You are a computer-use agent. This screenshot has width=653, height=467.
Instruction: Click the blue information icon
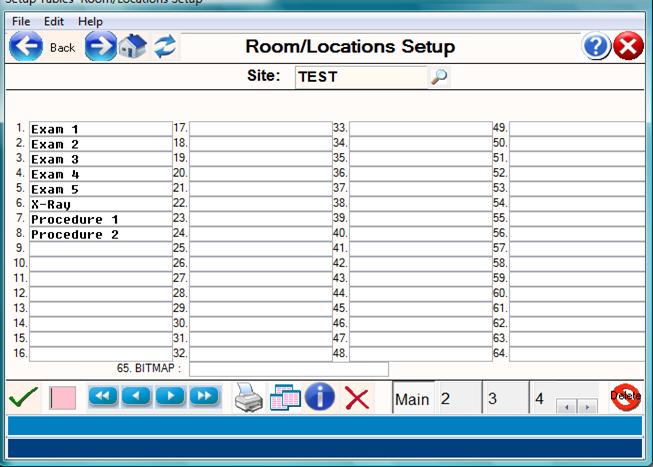point(320,397)
